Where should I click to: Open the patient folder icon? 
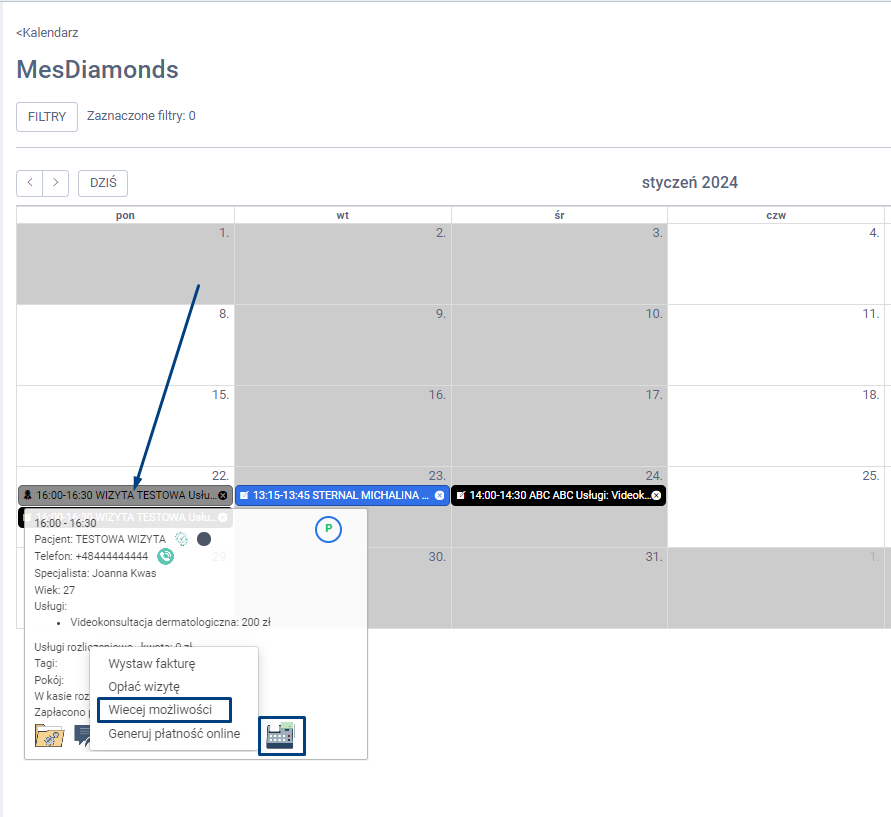pyautogui.click(x=49, y=737)
